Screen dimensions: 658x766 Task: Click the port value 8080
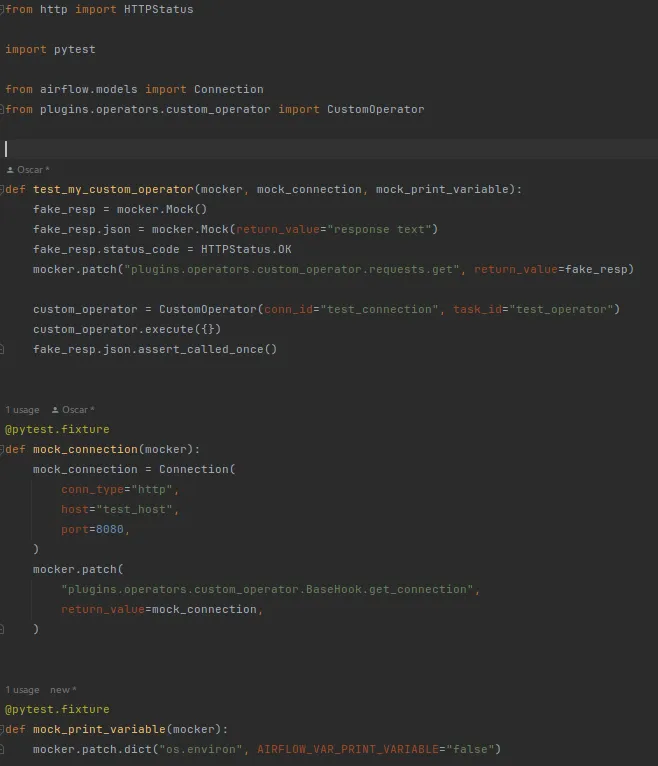pos(110,530)
